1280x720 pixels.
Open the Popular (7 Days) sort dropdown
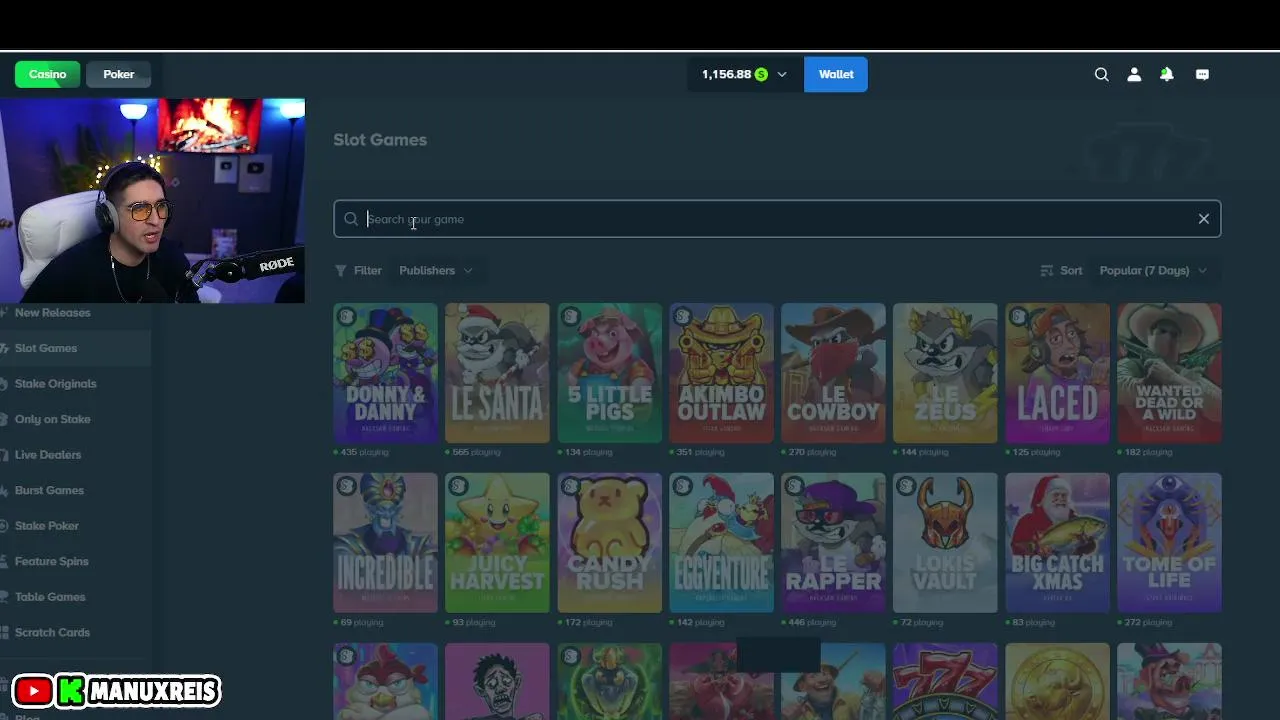(1153, 270)
